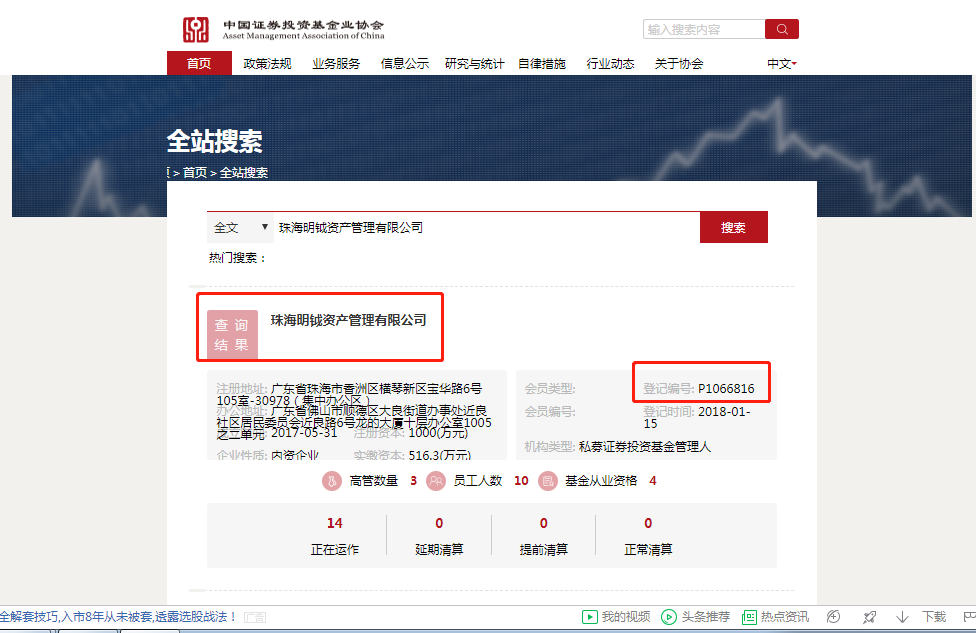Open the 研究与统计 section
976x633 pixels.
[x=473, y=63]
